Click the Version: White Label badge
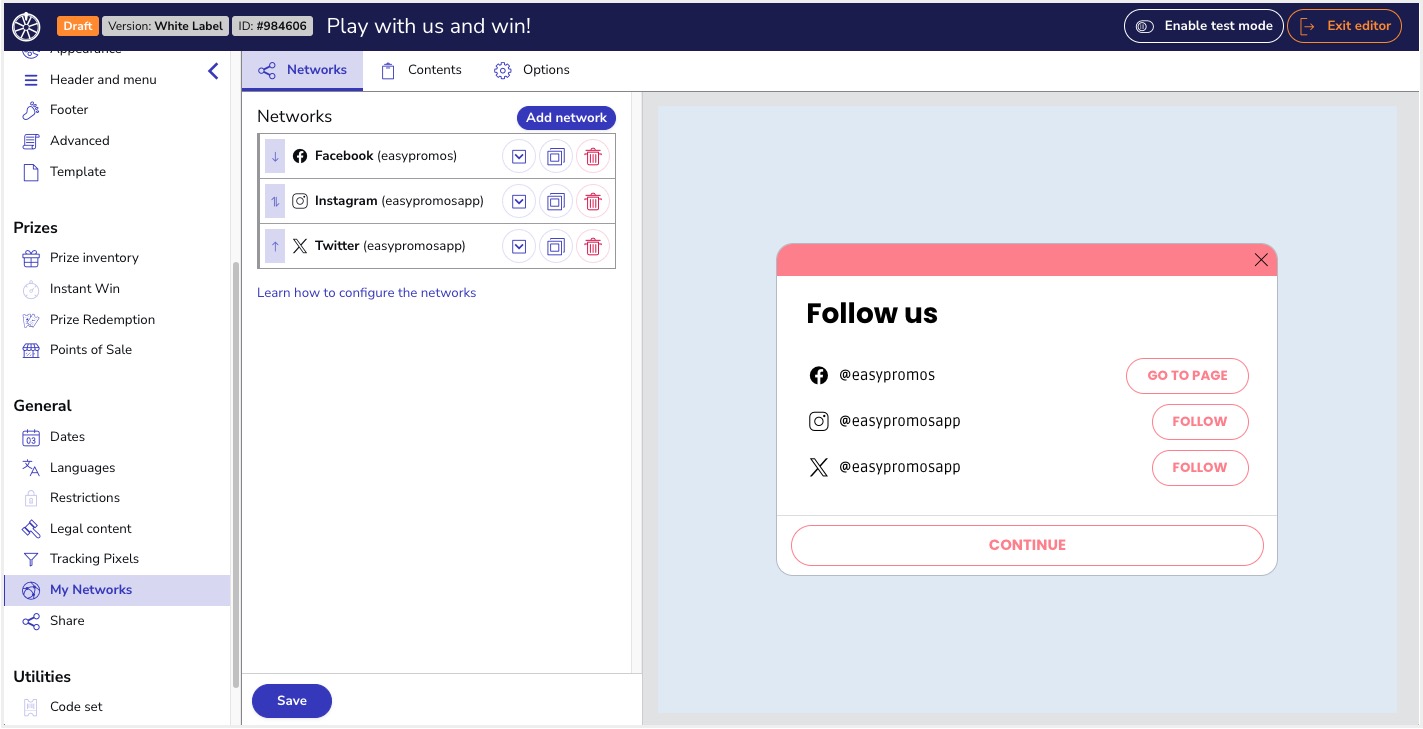This screenshot has width=1423, height=729. tap(166, 27)
